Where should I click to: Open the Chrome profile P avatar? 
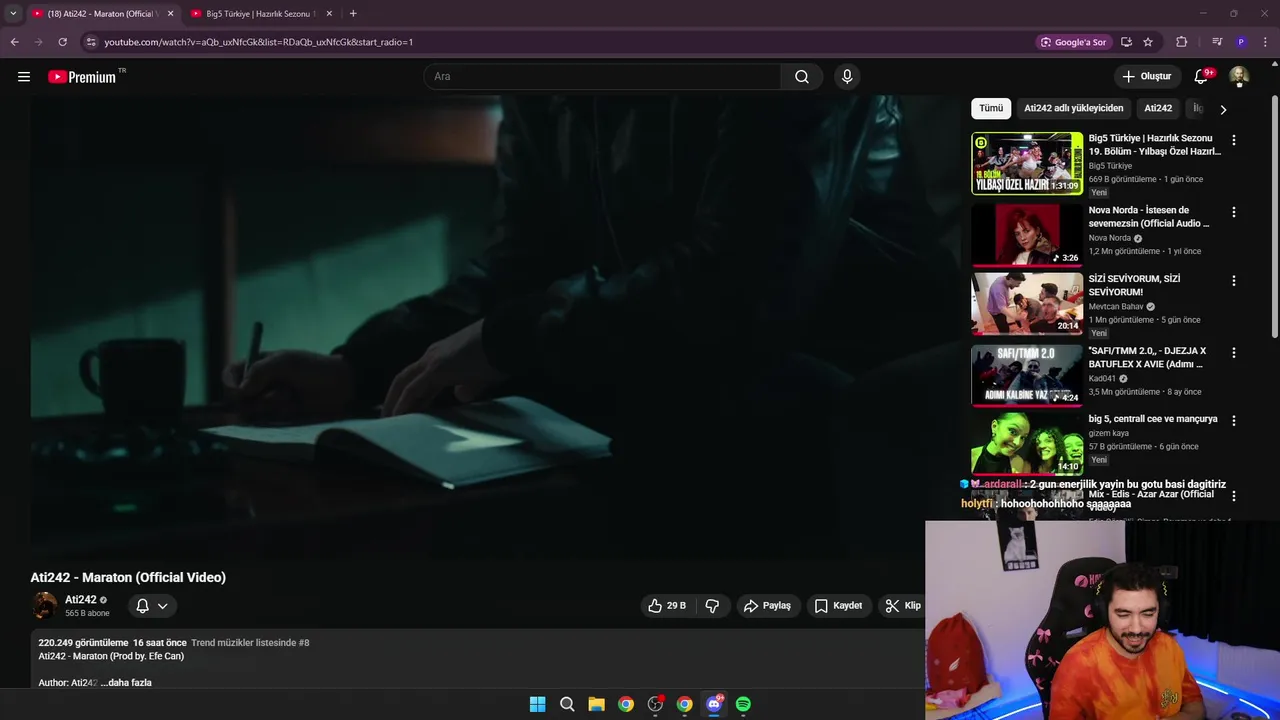(x=1241, y=42)
